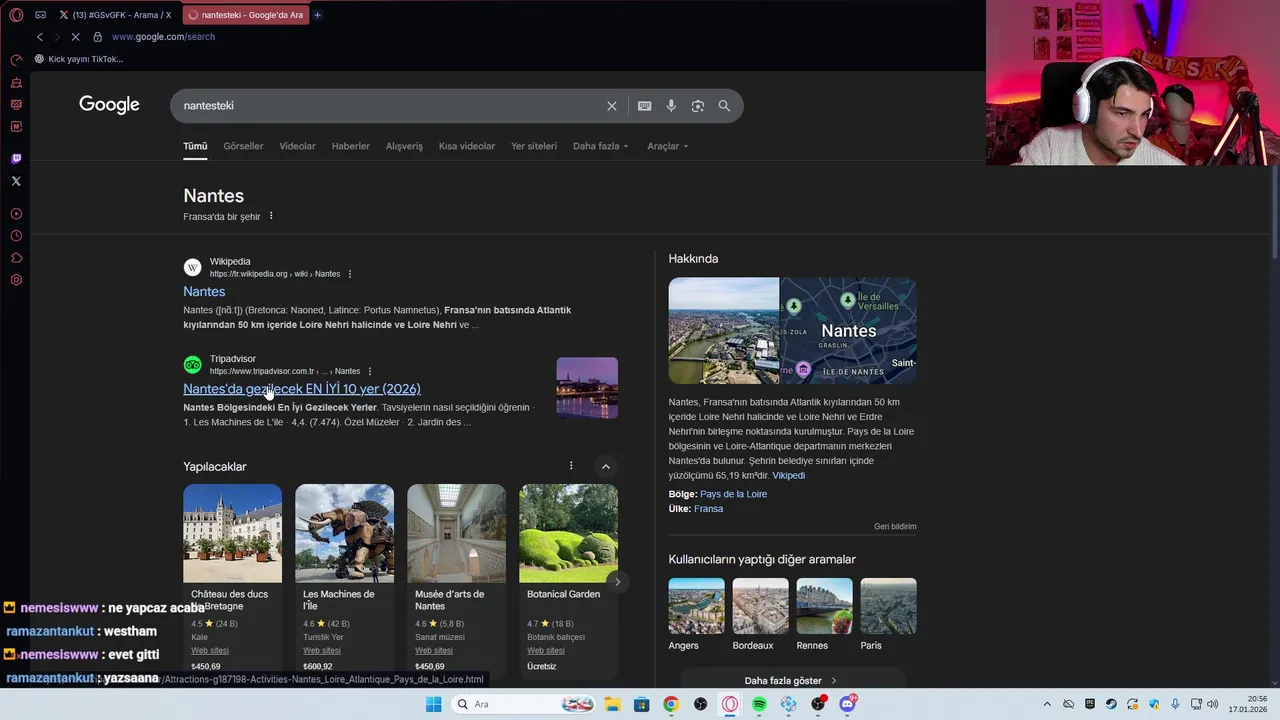Open the Wikipedia Nantes result link
Viewport: 1280px width, 720px height.
tap(204, 291)
